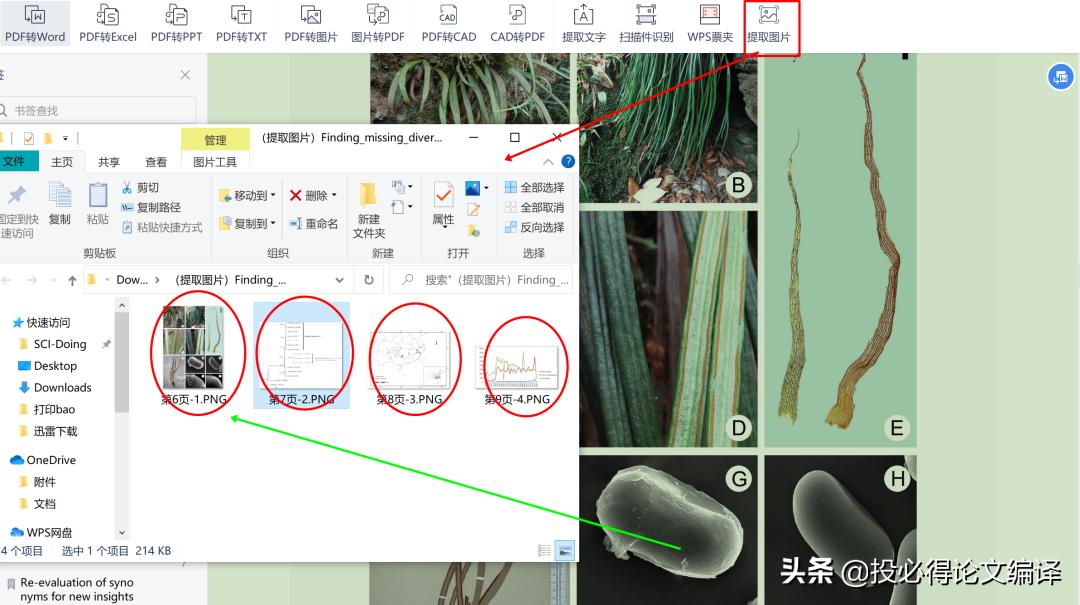1080x605 pixels.
Task: Open the WPS票夹 tool
Action: pyautogui.click(x=710, y=25)
